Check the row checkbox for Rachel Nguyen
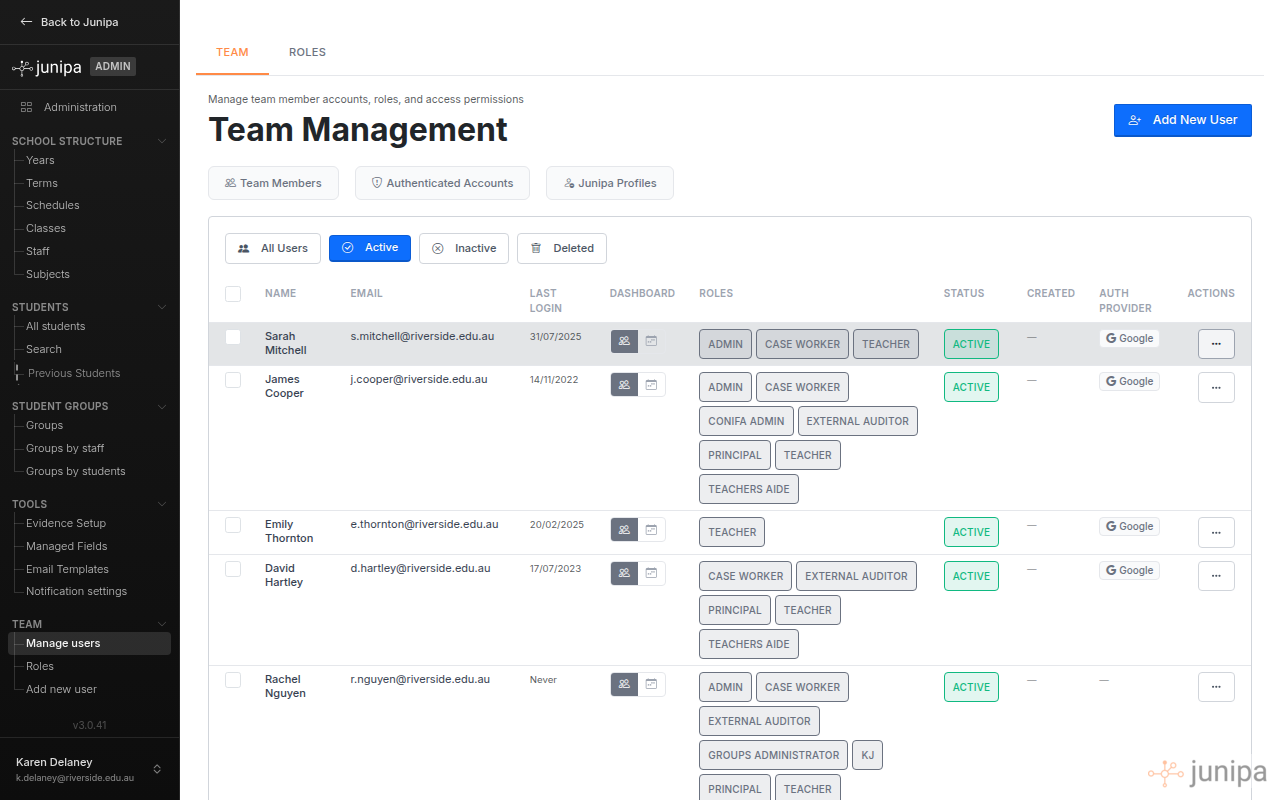The height and width of the screenshot is (800, 1280). tap(233, 679)
